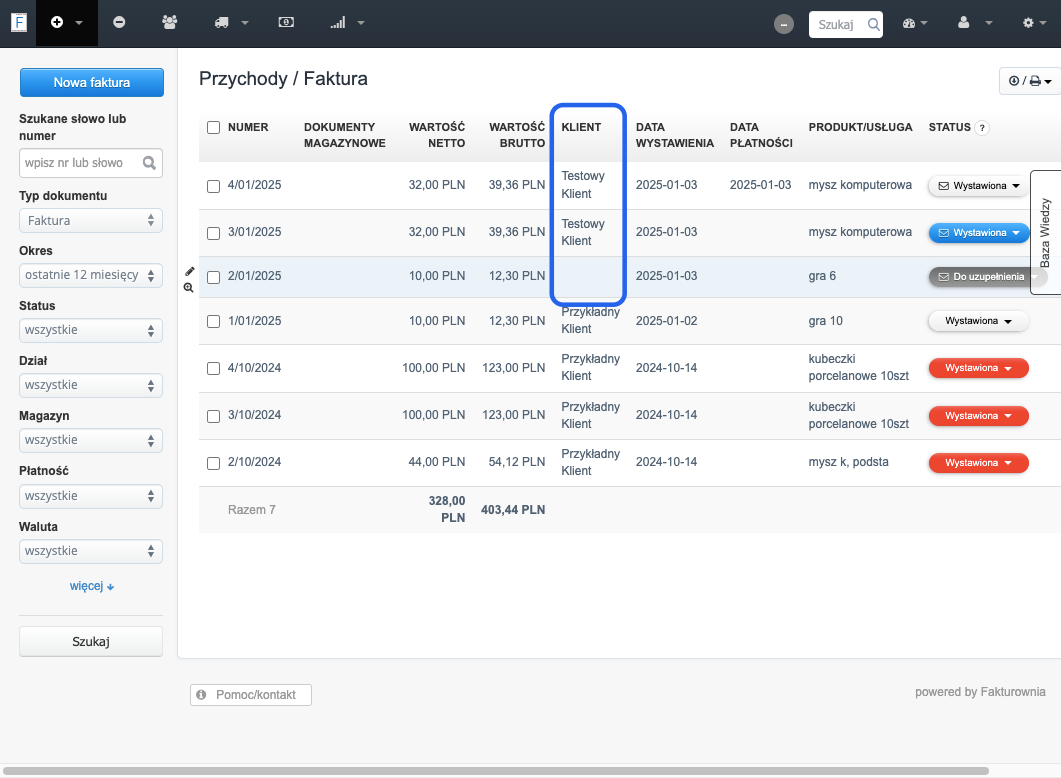
Task: Open red Wystawiona status for 4/10/2024
Action: pyautogui.click(x=978, y=368)
